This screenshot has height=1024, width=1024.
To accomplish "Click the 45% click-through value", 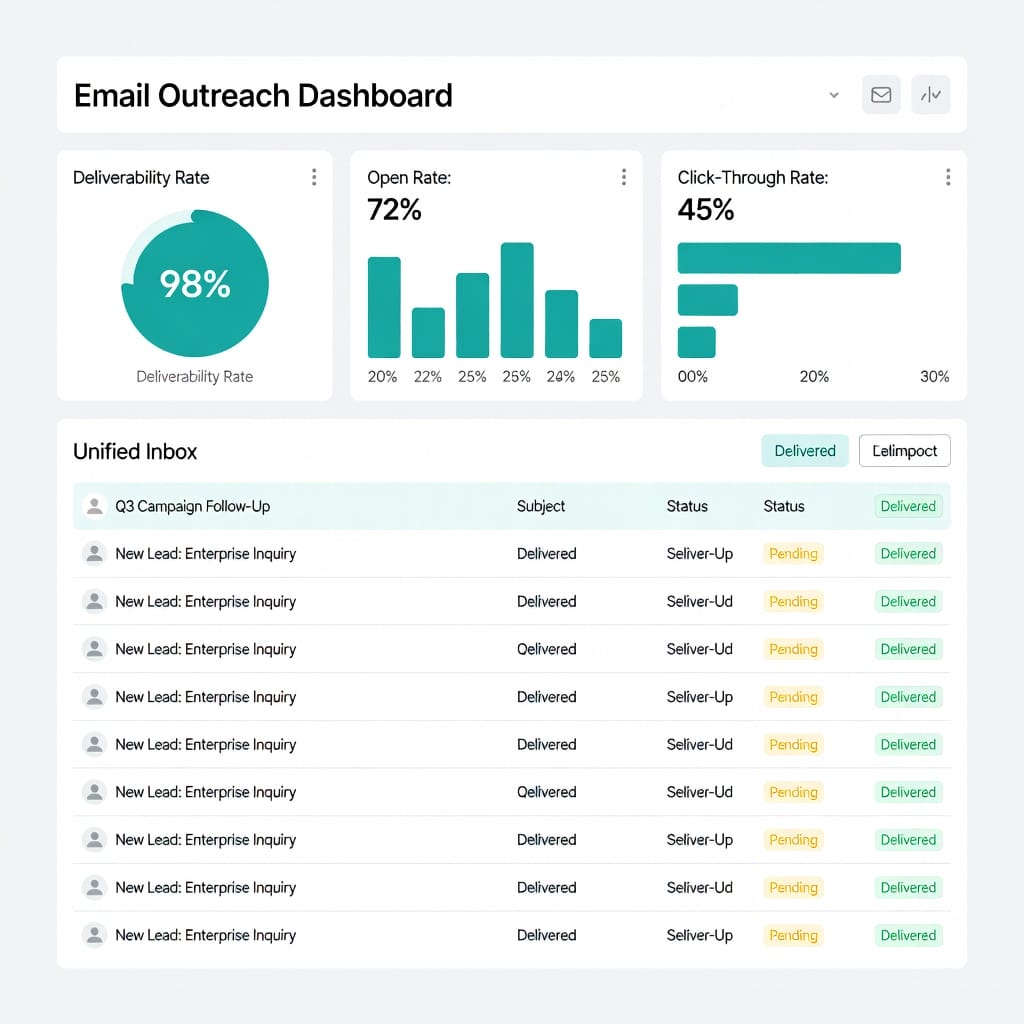I will click(706, 210).
